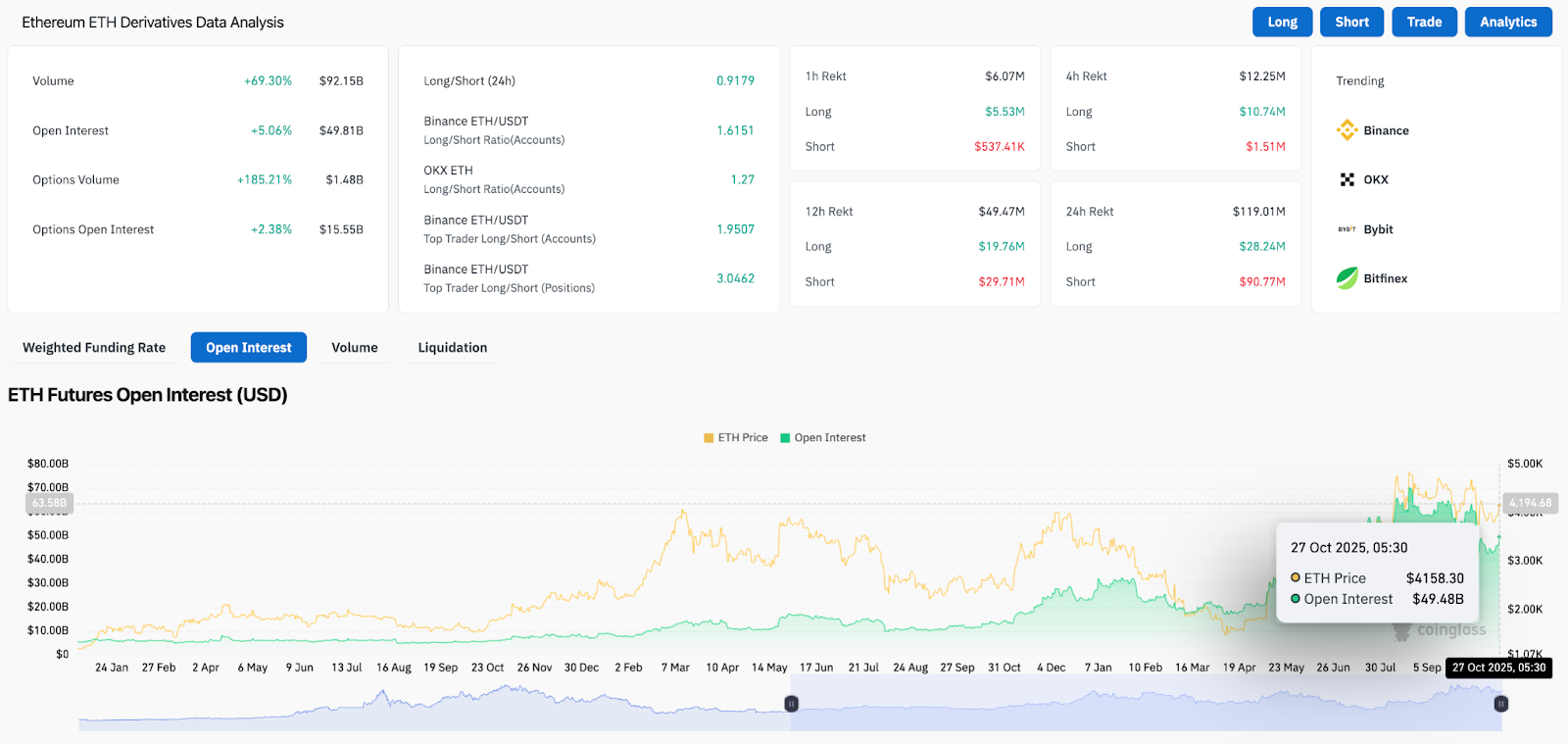Image resolution: width=1568 pixels, height=744 pixels.
Task: Click the 4,194.68 price axis marker
Action: [x=1530, y=503]
